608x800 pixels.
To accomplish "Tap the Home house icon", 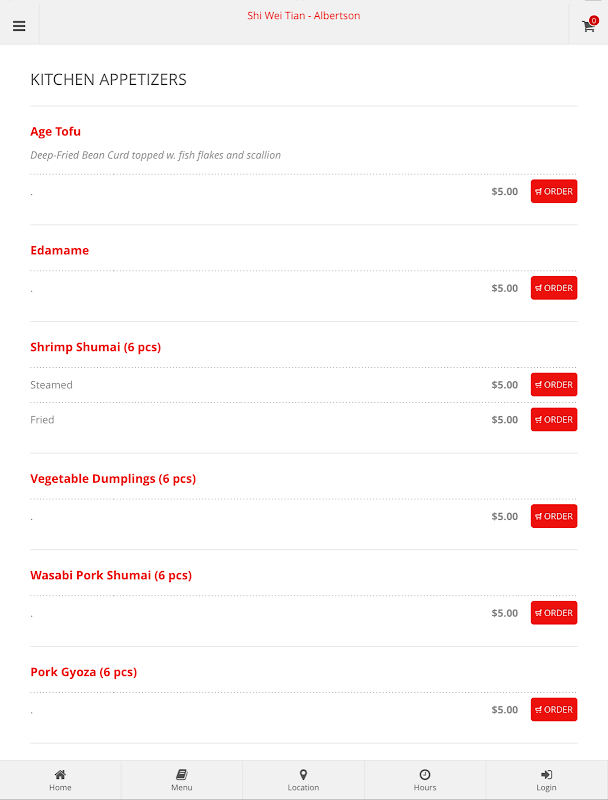I will point(60,775).
